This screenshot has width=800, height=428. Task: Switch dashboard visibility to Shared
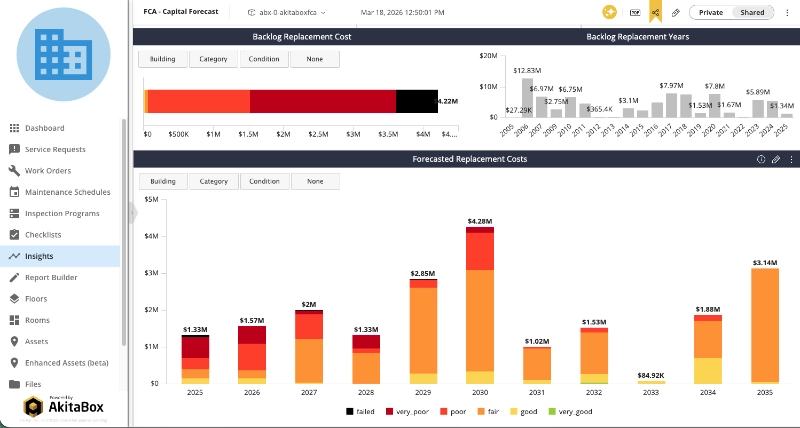pyautogui.click(x=752, y=12)
